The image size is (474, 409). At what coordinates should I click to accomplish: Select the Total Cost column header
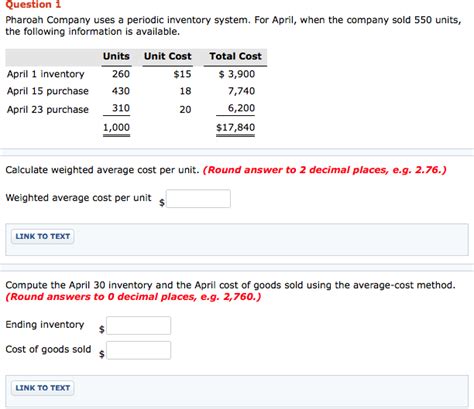tap(235, 56)
